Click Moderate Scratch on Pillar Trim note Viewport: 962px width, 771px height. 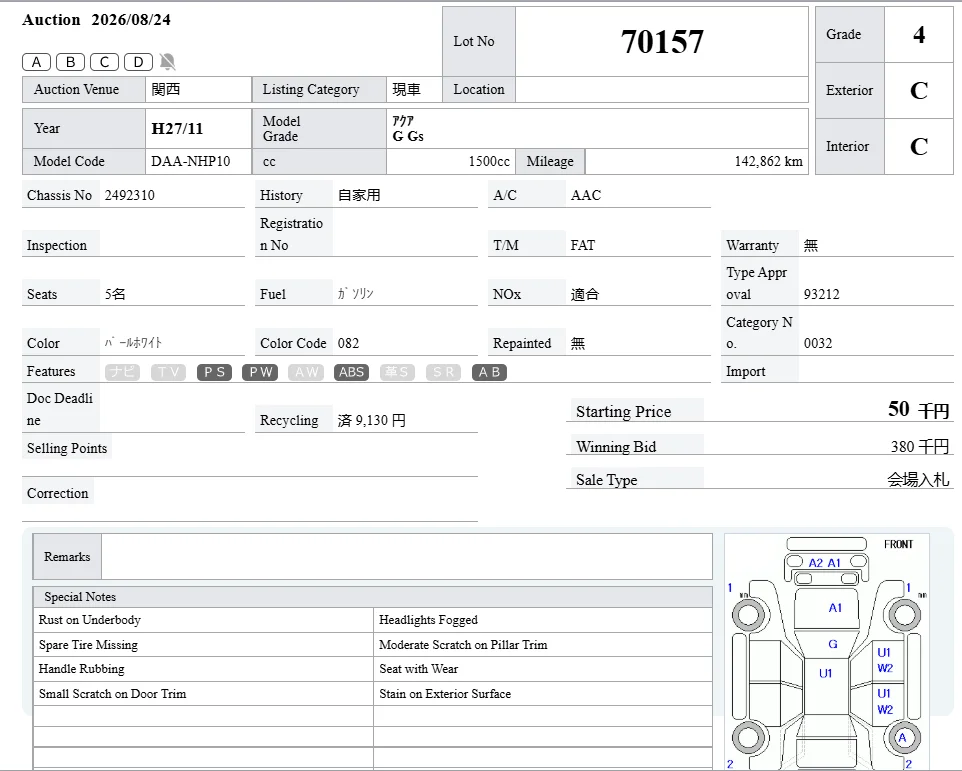(463, 645)
